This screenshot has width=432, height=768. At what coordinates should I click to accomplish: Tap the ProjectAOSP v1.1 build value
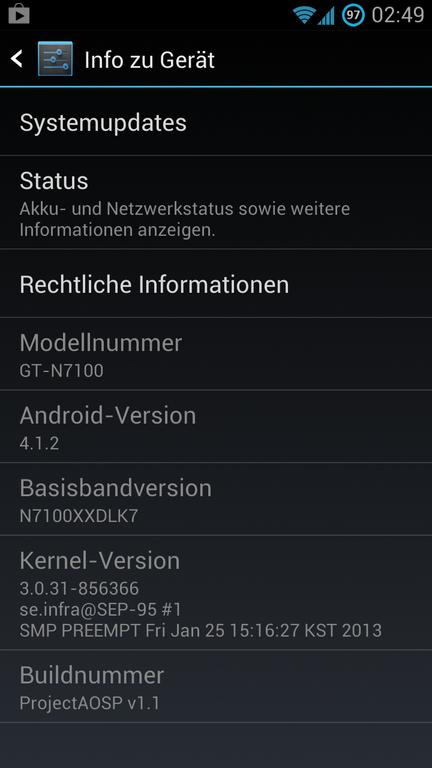pos(90,703)
